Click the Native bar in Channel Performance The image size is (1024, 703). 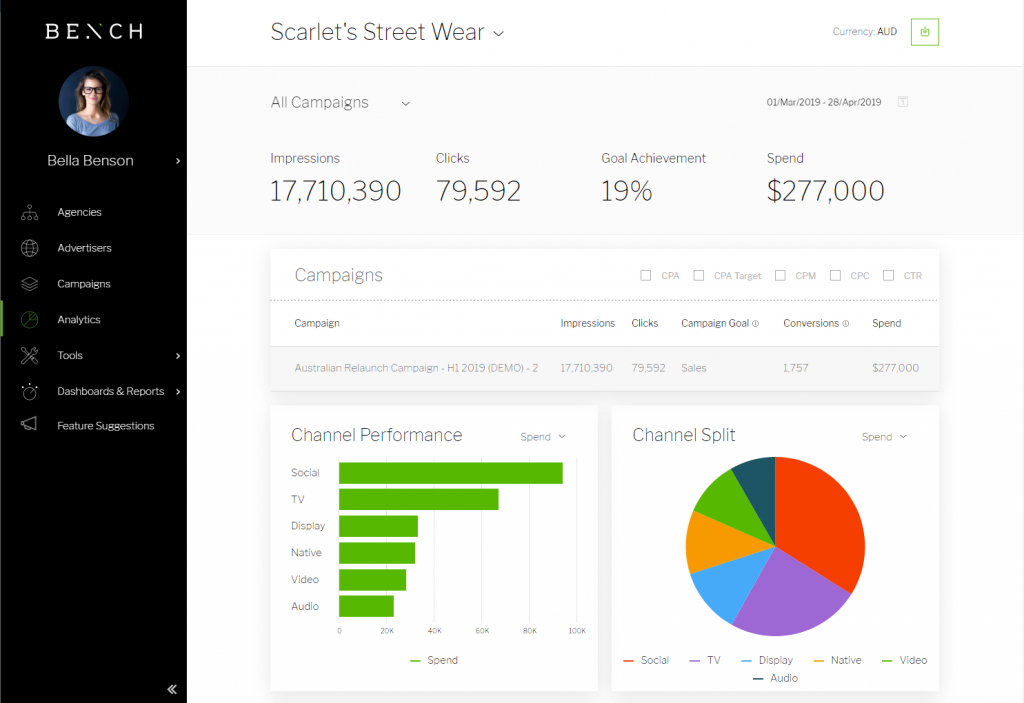click(377, 553)
